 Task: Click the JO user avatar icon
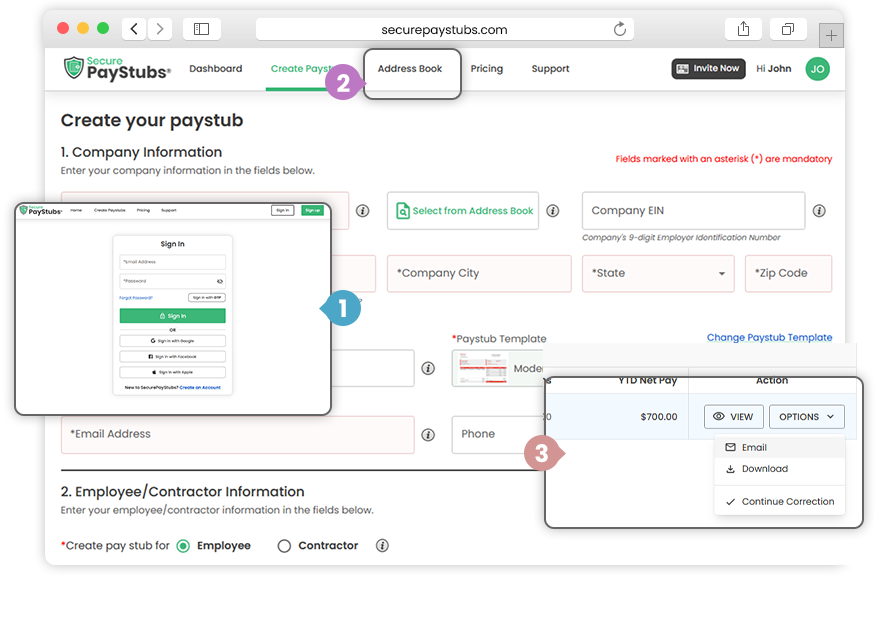(x=817, y=69)
